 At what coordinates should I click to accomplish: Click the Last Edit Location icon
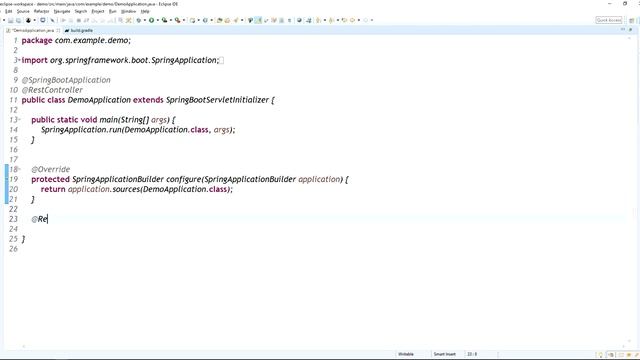point(344,20)
